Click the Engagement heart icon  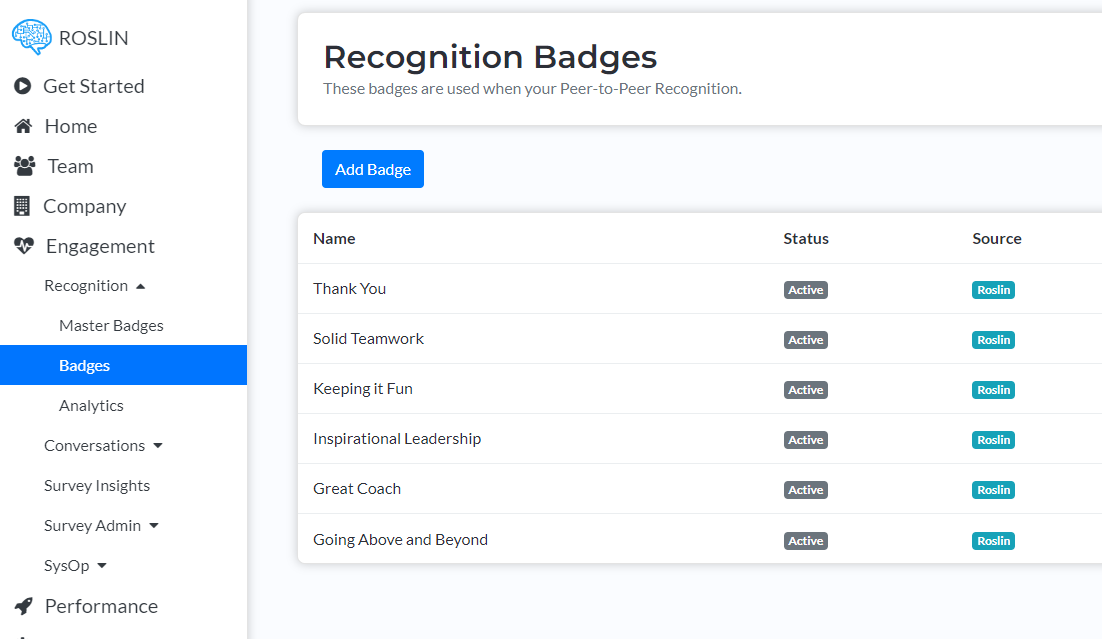(23, 246)
